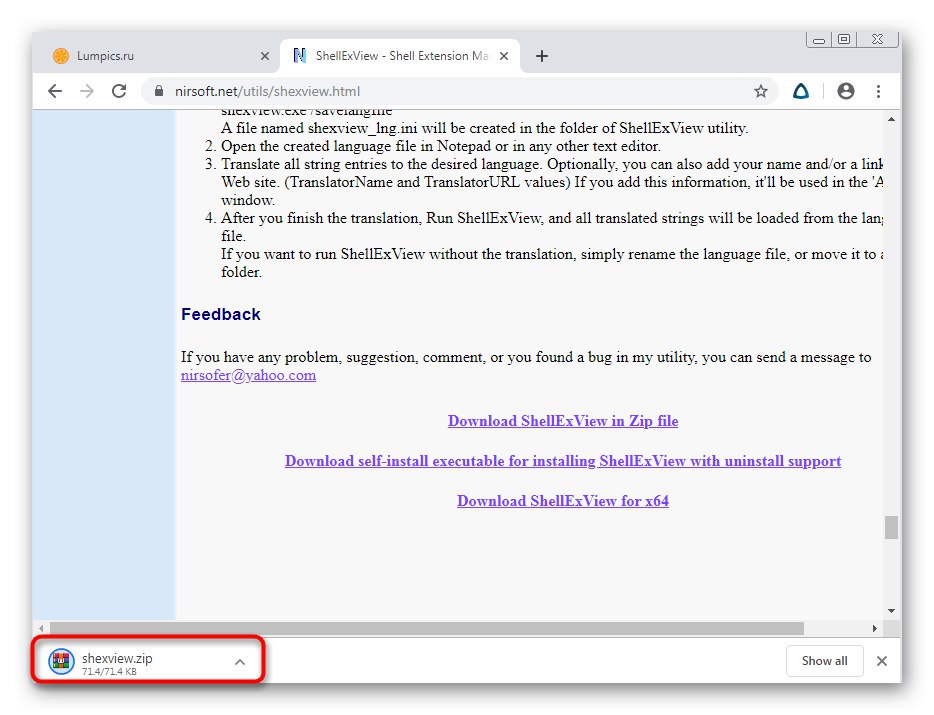Click the scroll left arrow

tap(41, 629)
